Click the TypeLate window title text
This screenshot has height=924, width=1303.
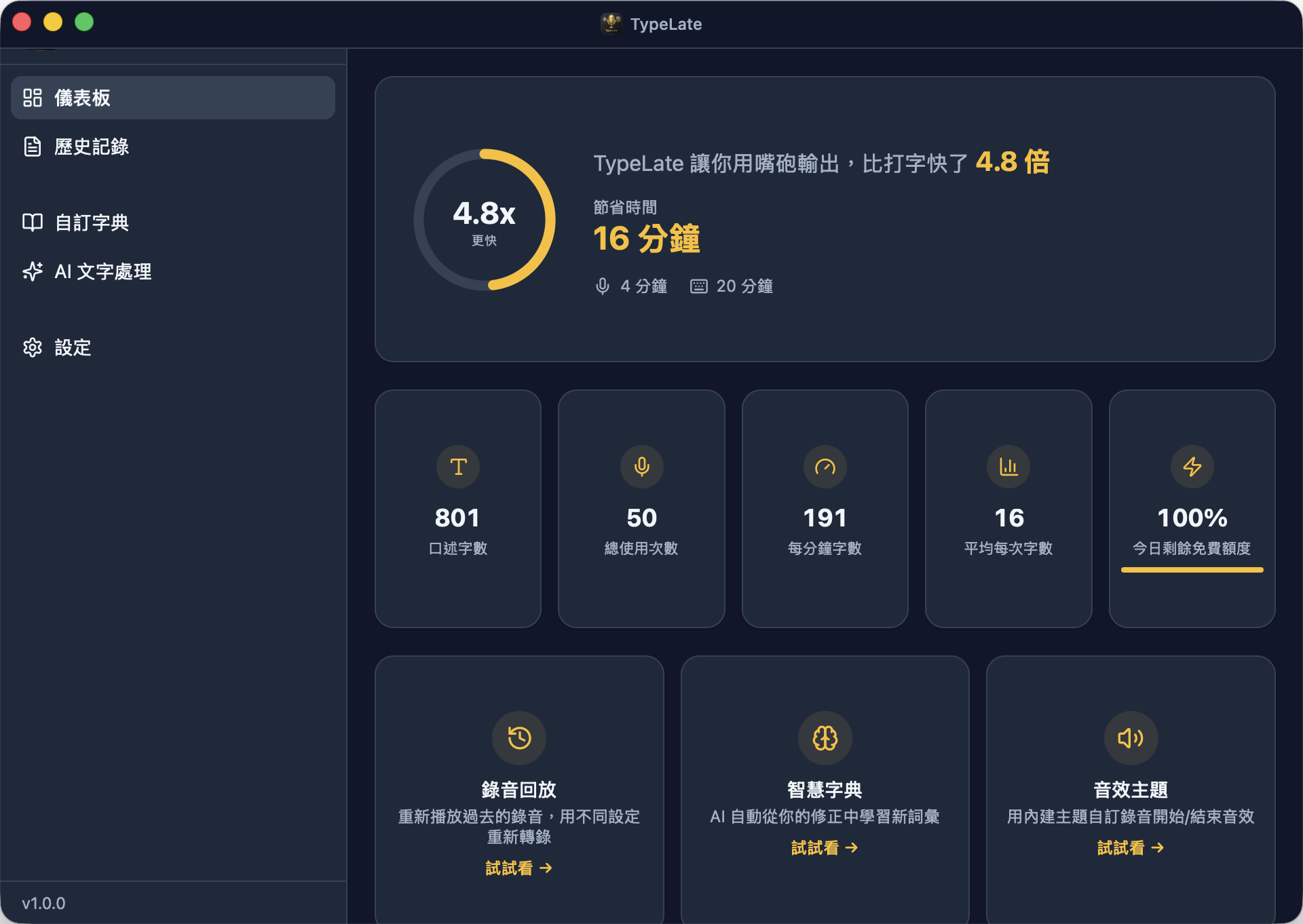666,24
